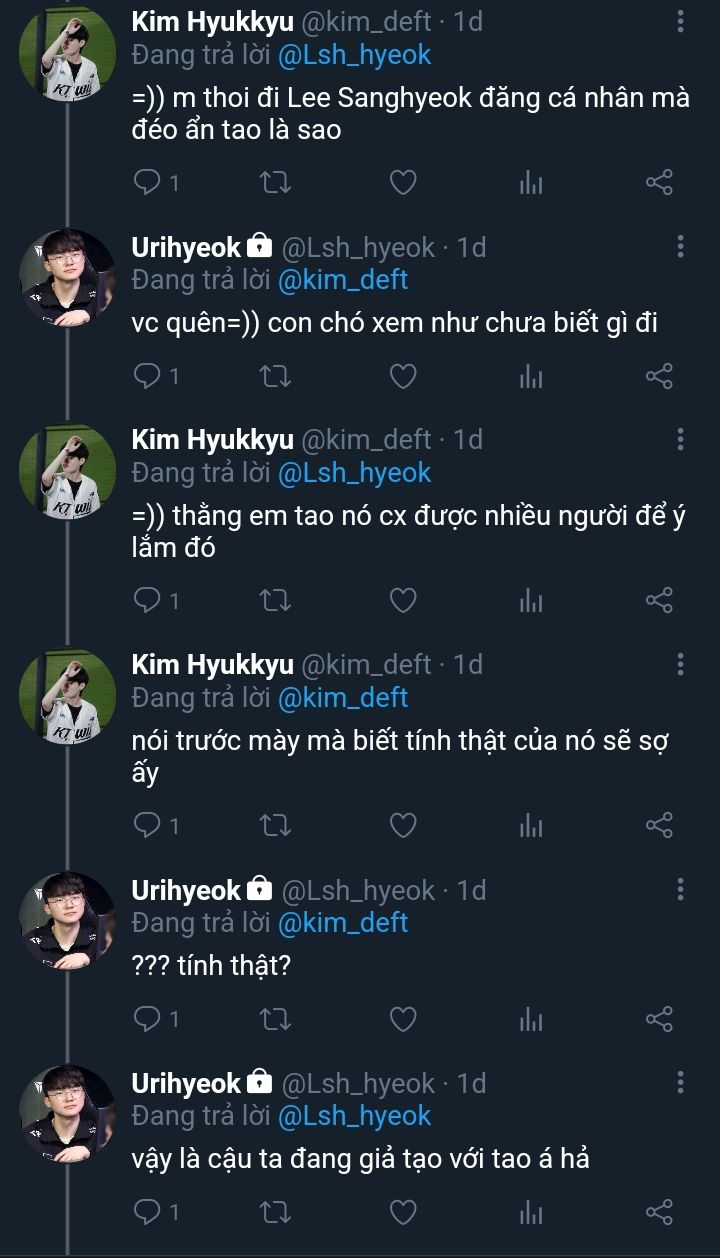Screen dimensions: 720x1258
Task: Open more options on "??? tính thật?" tweet
Action: tap(681, 890)
